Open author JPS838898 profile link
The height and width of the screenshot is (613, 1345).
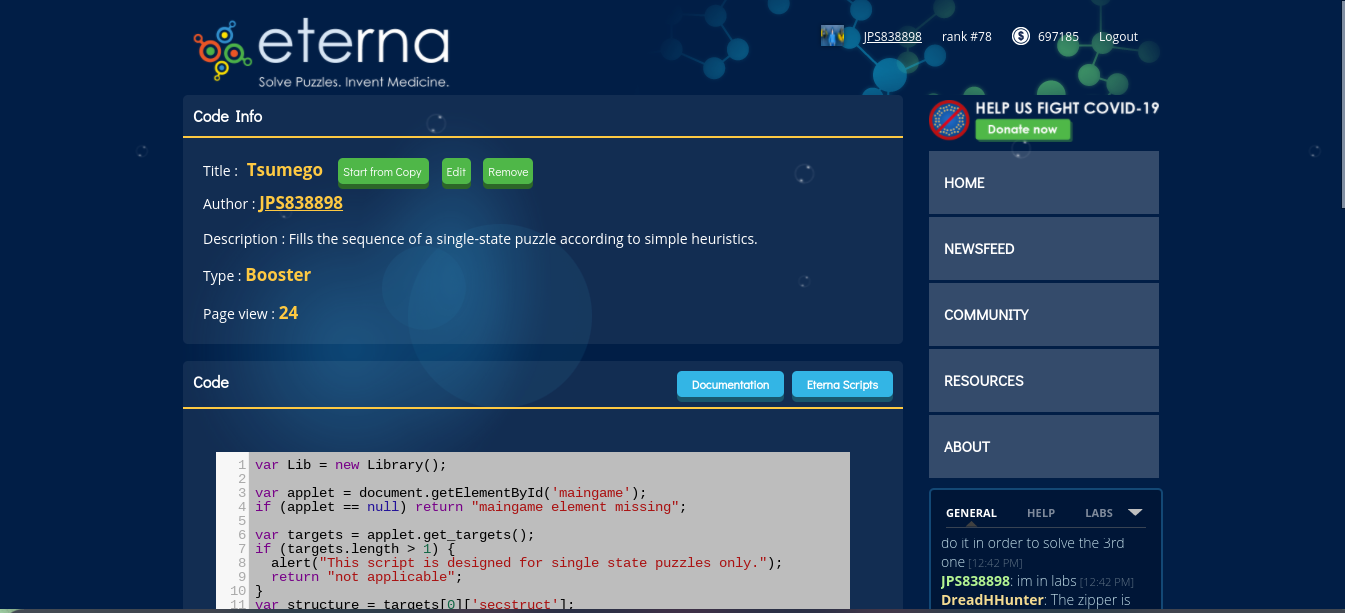(301, 203)
